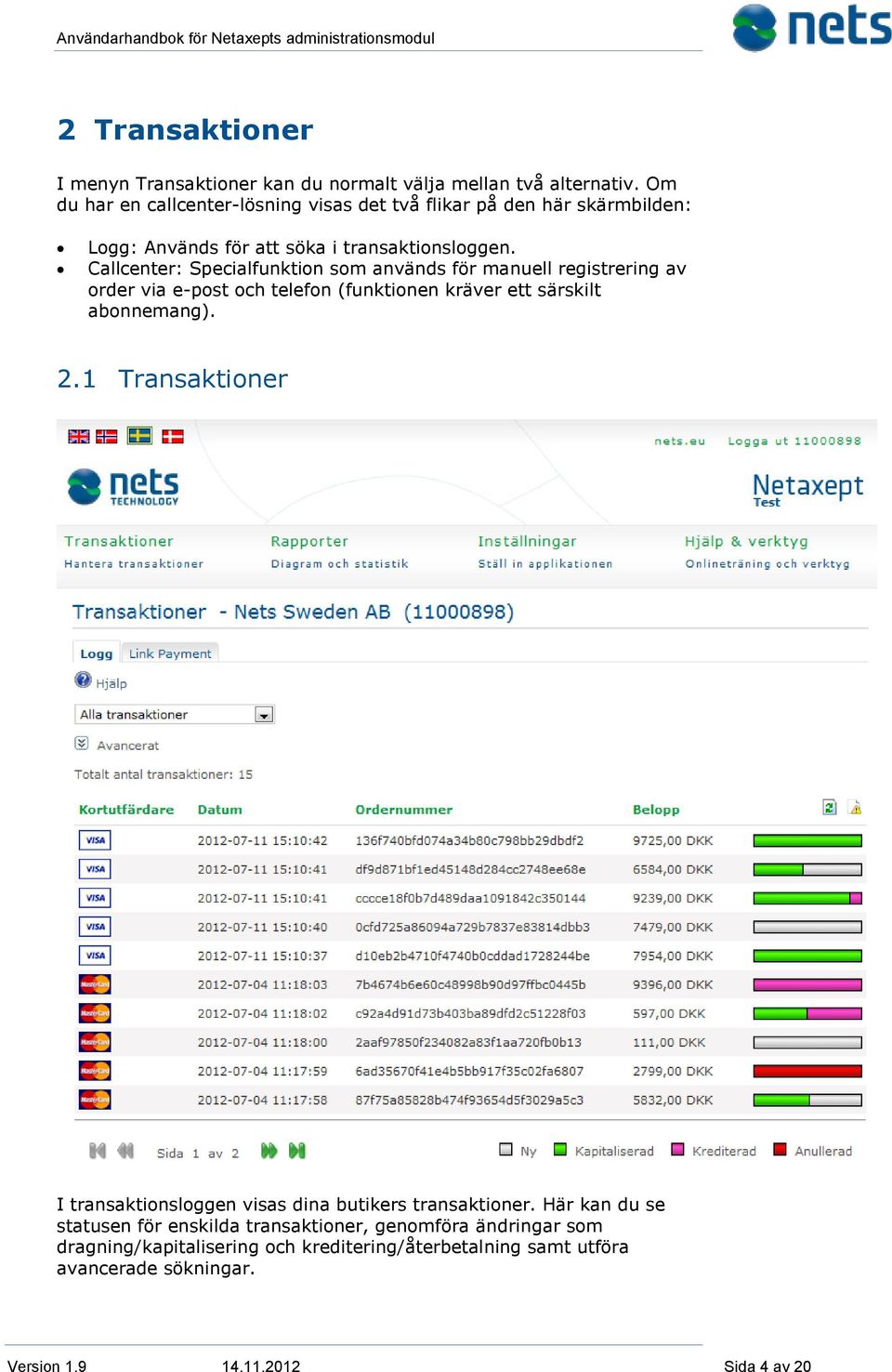The width and height of the screenshot is (892, 1372).
Task: Click VISA icon for the 7479,00 DKK row
Action: click(95, 927)
